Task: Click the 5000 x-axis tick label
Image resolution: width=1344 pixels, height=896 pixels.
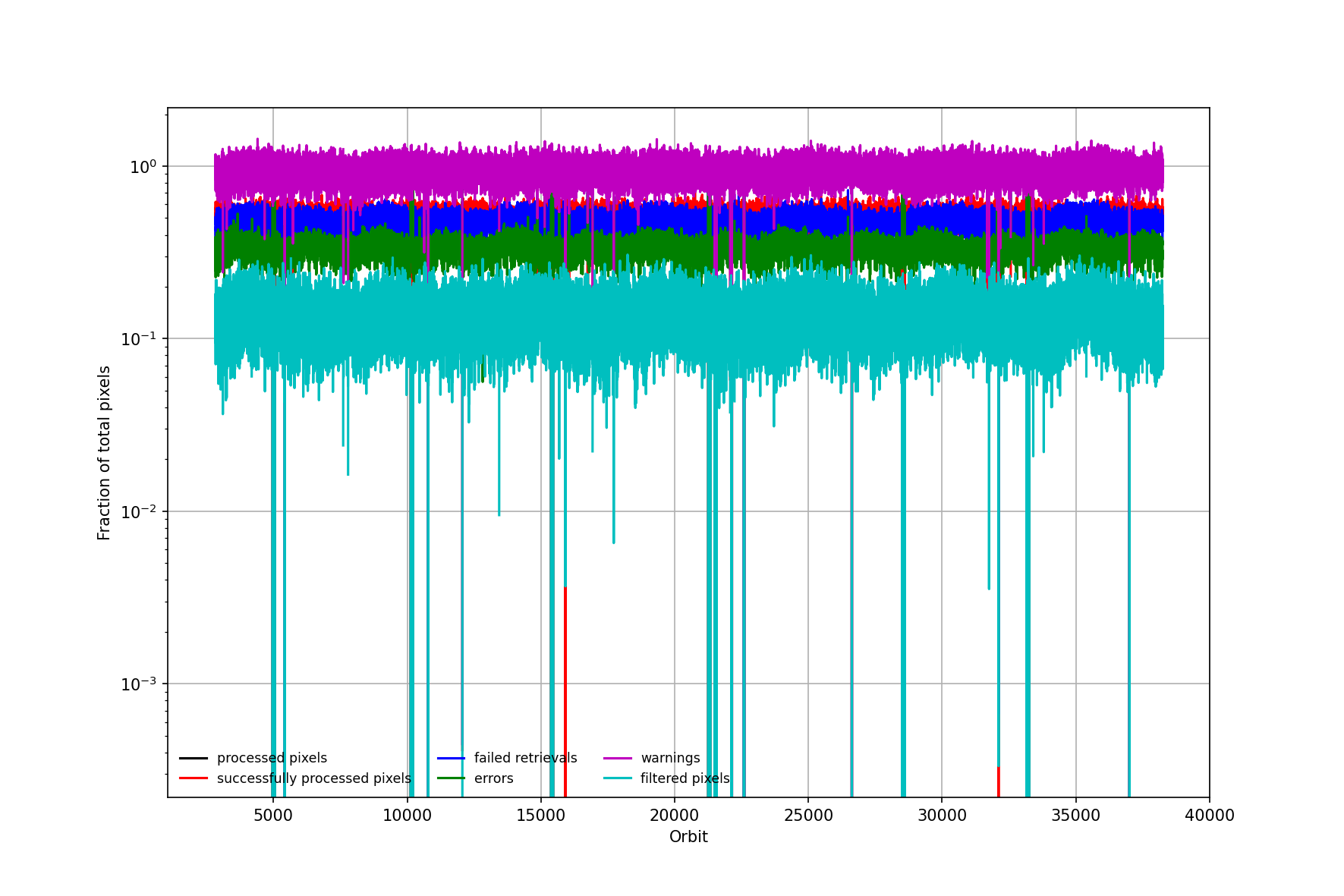Action: [273, 816]
